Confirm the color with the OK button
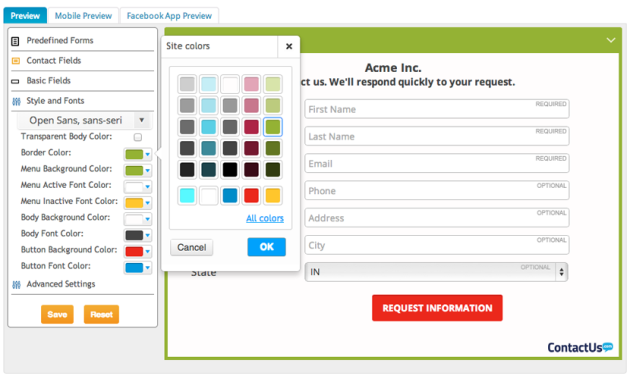This screenshot has width=630, height=379. point(266,247)
